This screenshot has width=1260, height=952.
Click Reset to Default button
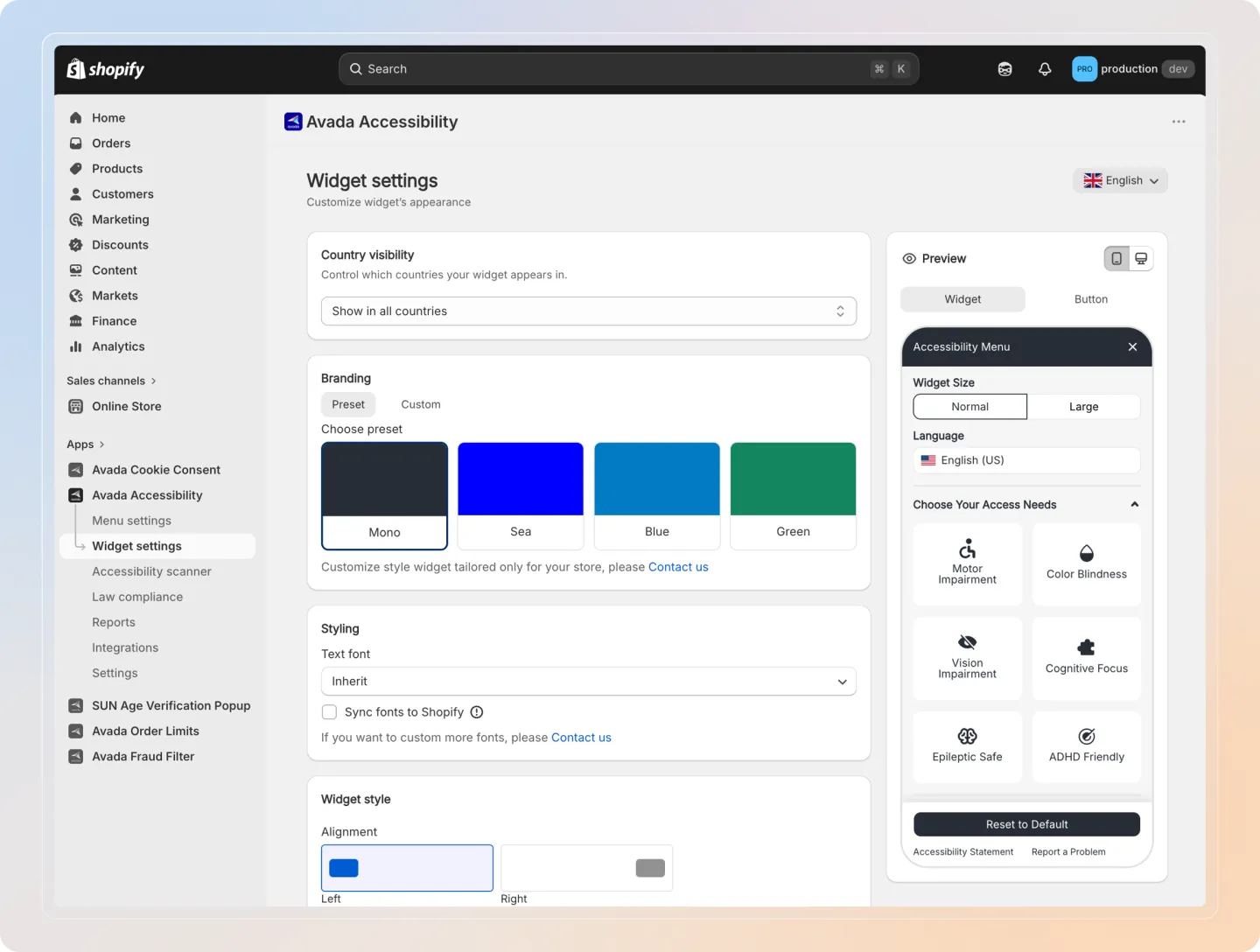pyautogui.click(x=1026, y=824)
